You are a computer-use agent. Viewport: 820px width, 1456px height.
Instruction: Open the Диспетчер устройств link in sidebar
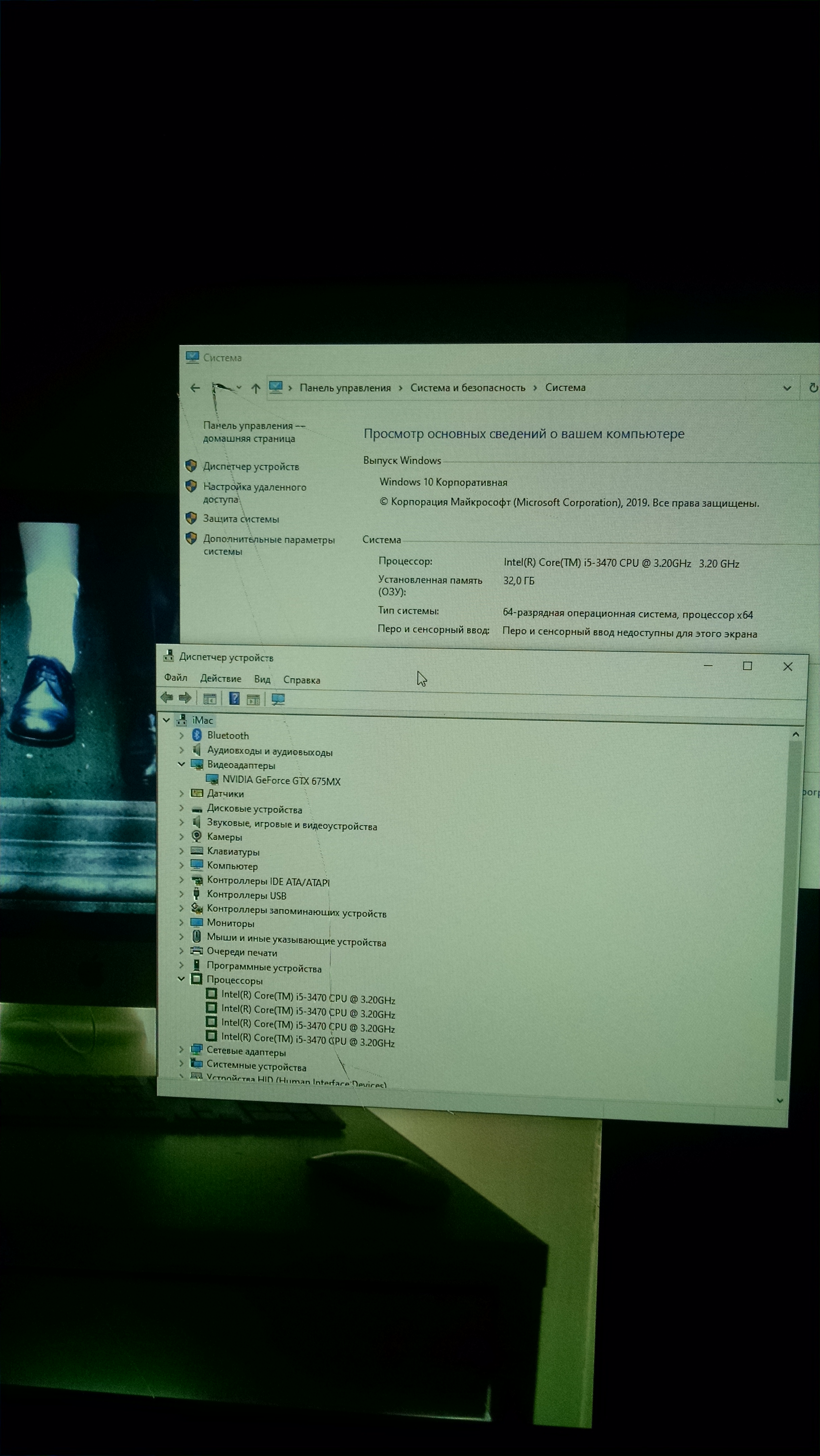click(x=251, y=466)
